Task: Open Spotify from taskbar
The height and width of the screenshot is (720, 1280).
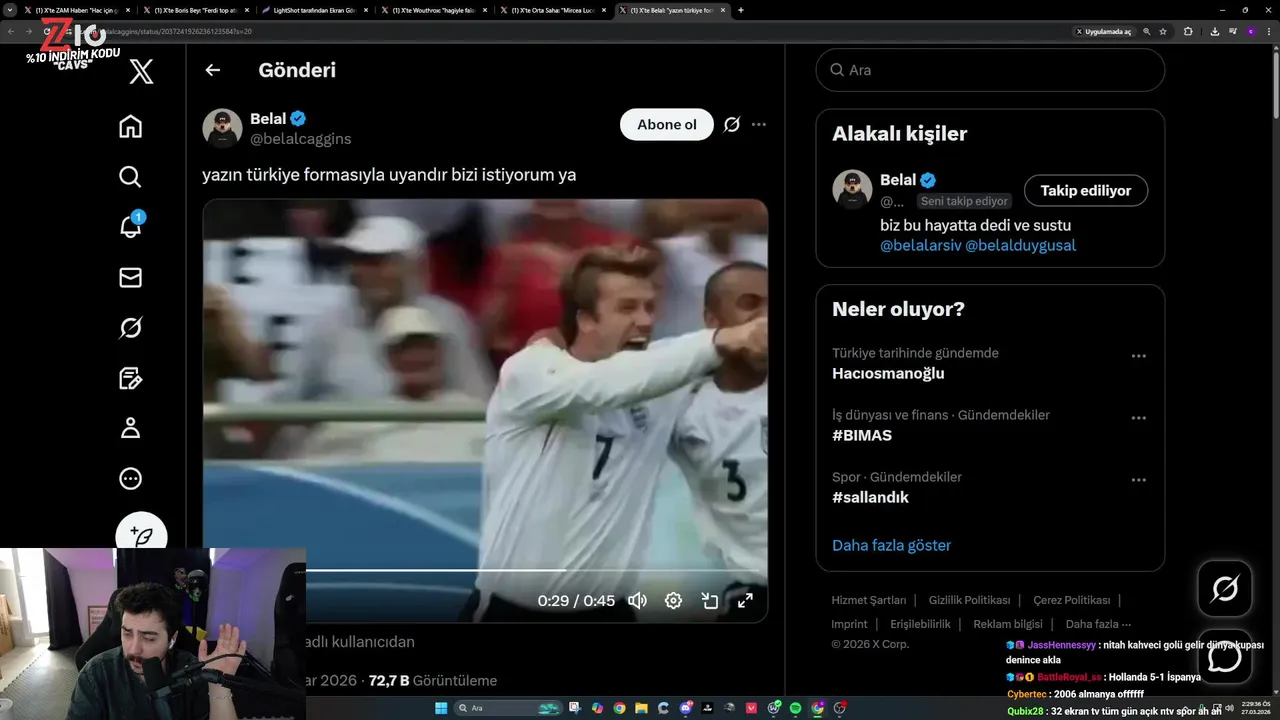Action: pos(796,708)
